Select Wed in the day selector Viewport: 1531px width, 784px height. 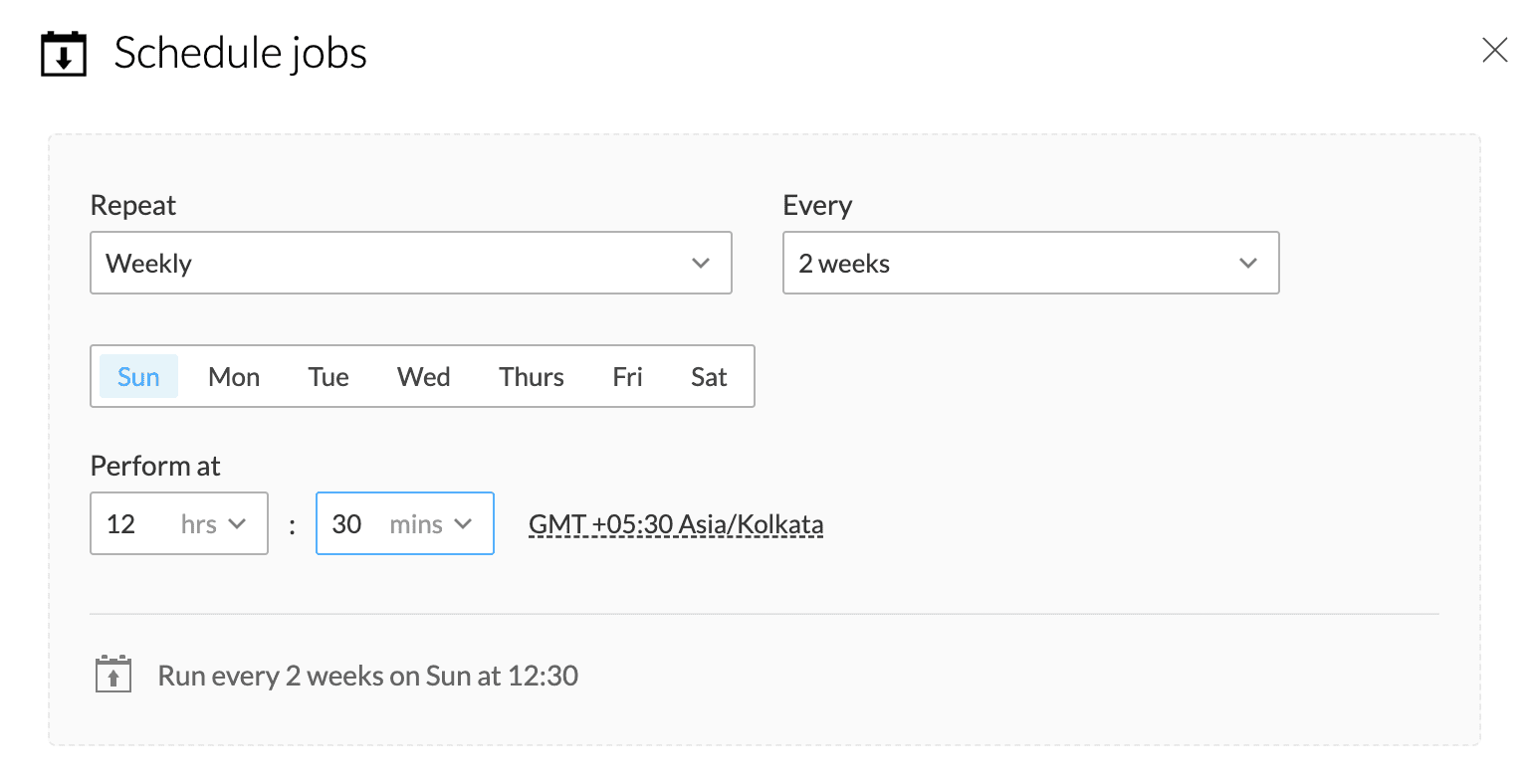tap(424, 376)
